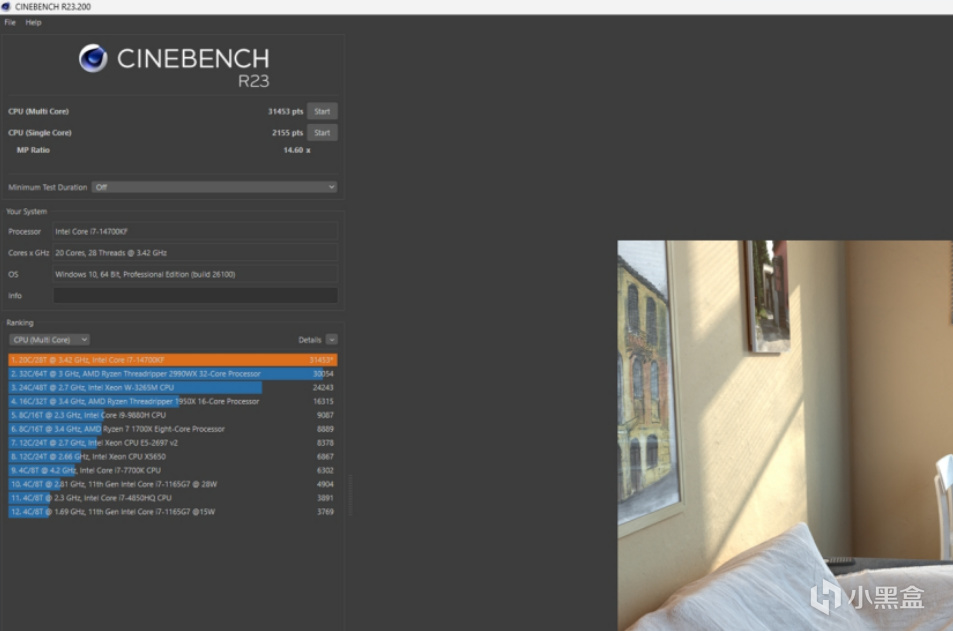Click the rendered room image preview
Viewport: 953px width, 631px height.
coord(785,435)
